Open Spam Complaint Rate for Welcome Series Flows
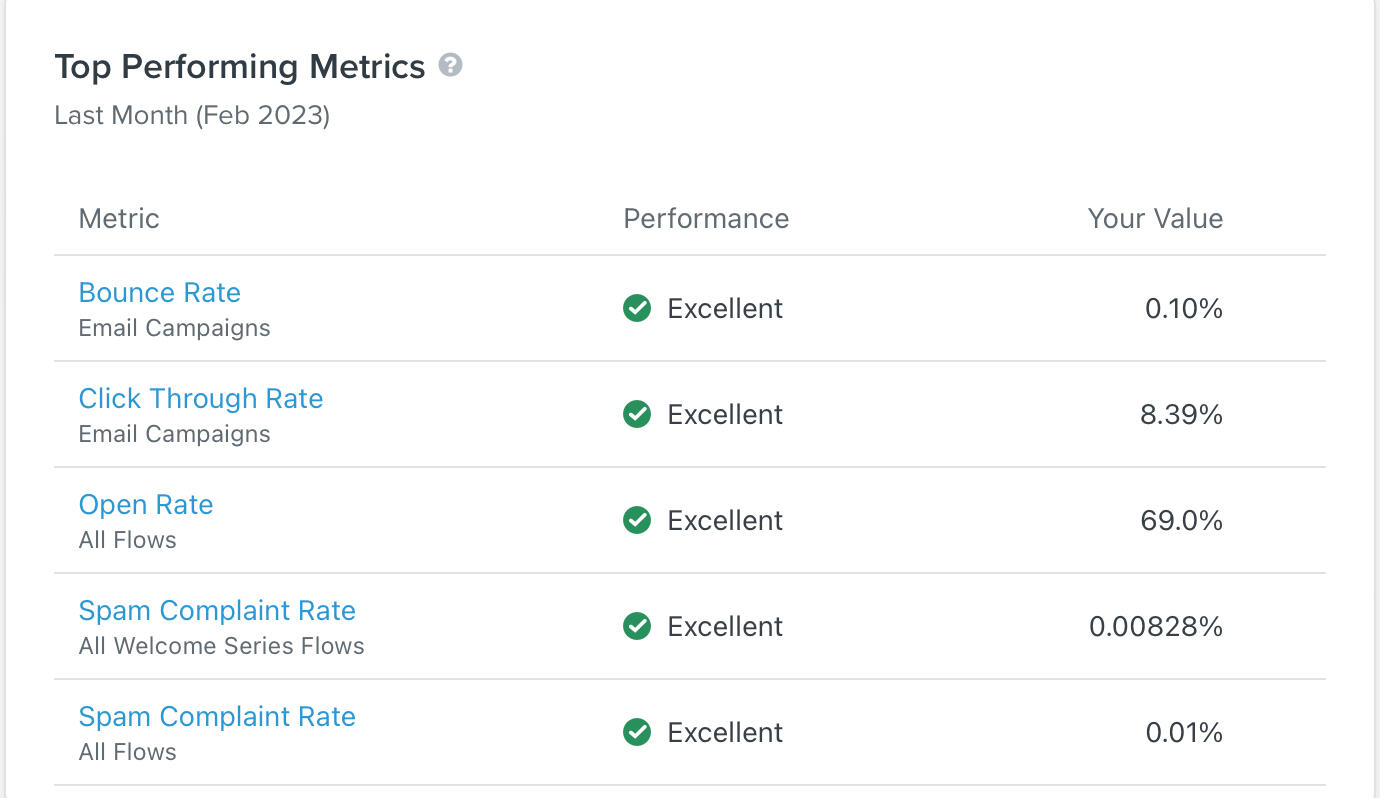Viewport: 1380px width, 798px height. point(217,611)
